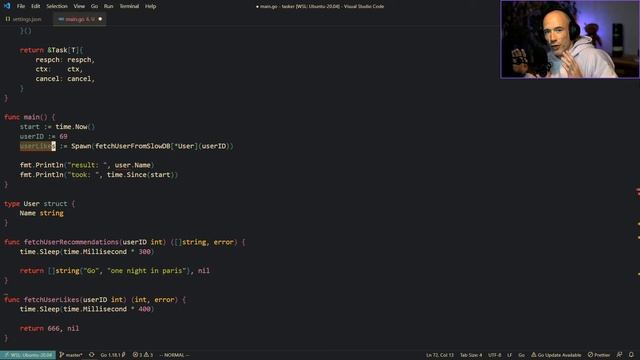This screenshot has height=360, width=640.
Task: Click the 'respch: respch,' line
Action: pyautogui.click(x=65, y=60)
